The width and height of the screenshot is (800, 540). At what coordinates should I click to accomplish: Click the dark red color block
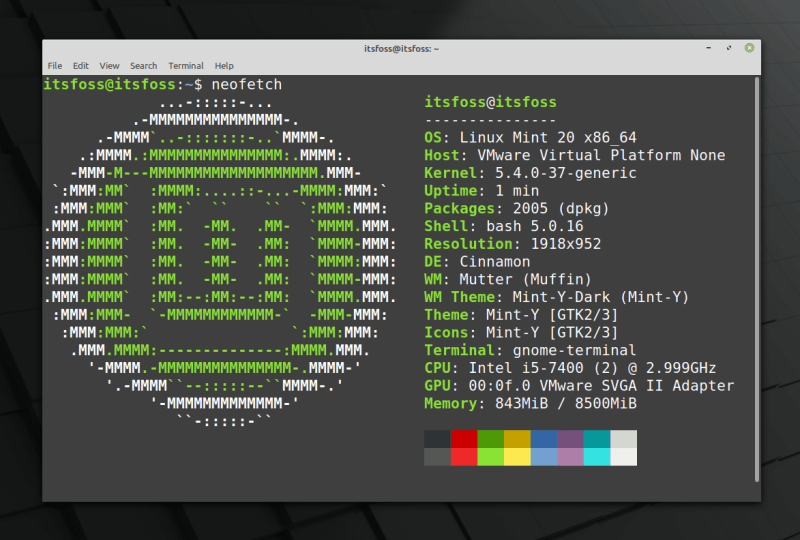point(464,439)
